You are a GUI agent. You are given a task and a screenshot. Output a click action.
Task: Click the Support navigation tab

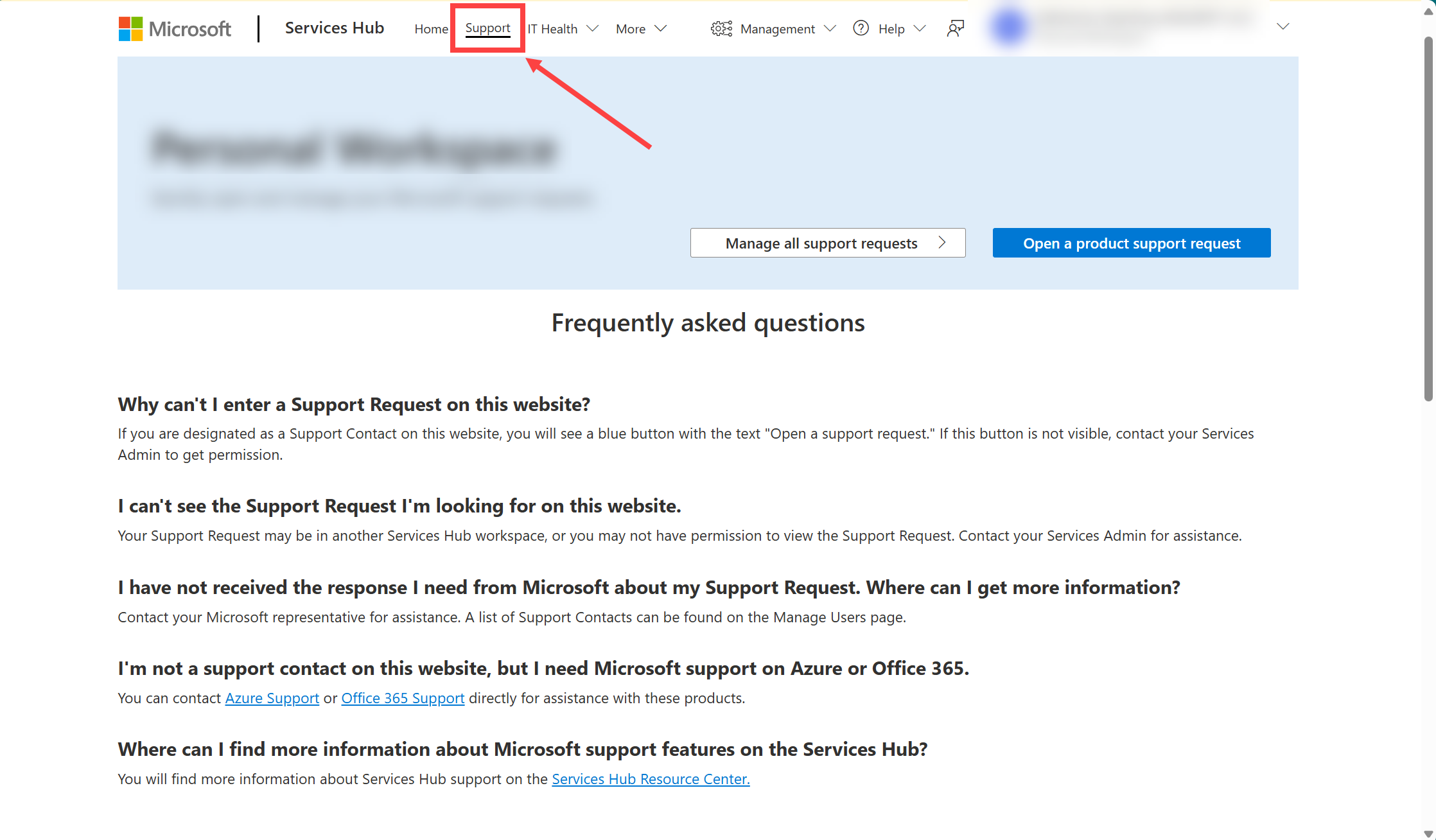coord(487,27)
